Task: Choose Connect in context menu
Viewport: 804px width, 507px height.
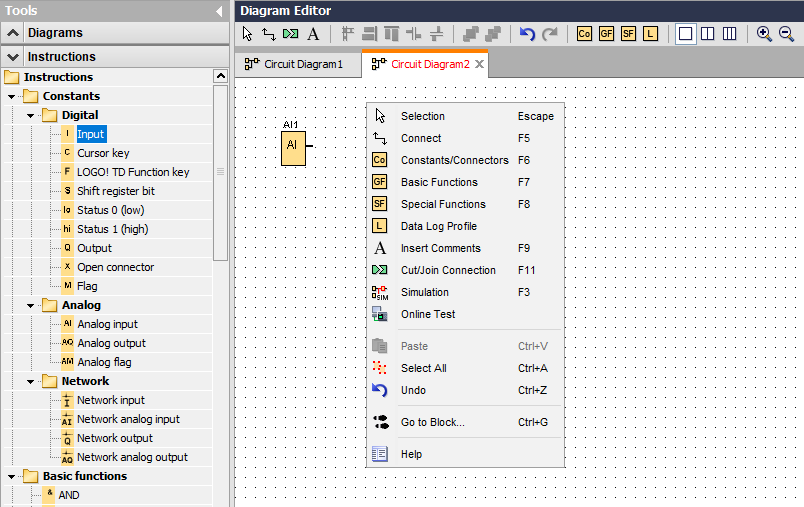Action: [466, 138]
